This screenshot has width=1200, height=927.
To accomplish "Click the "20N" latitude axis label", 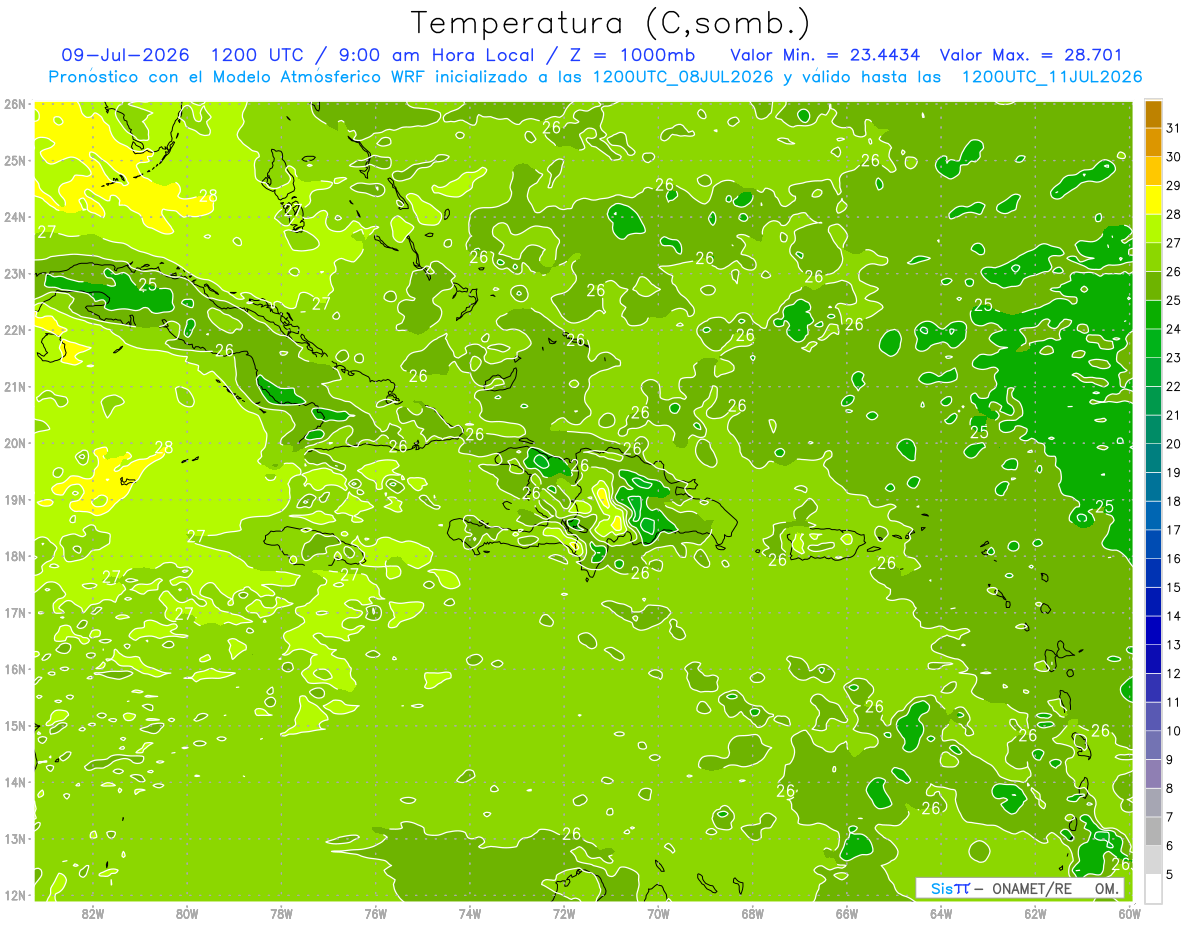I will tap(15, 443).
